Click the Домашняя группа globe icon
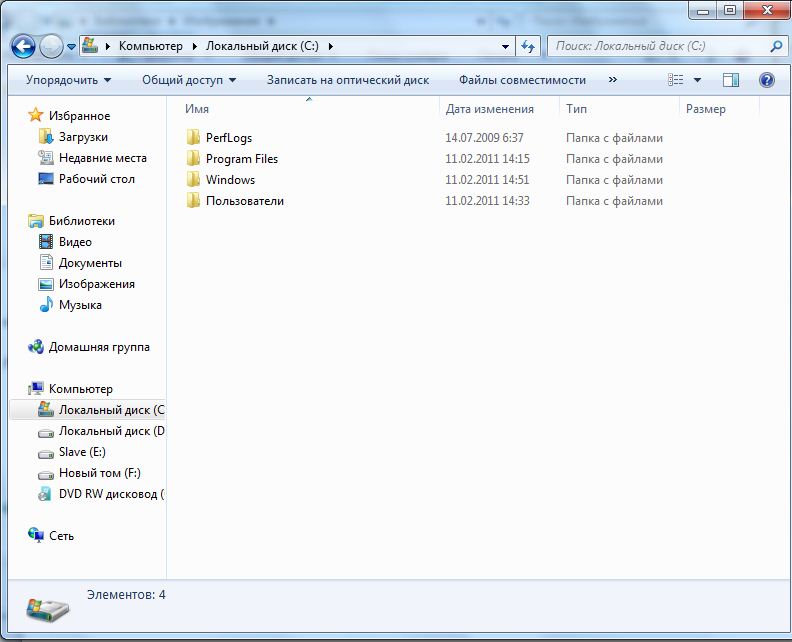Viewport: 792px width, 642px height. 36,347
